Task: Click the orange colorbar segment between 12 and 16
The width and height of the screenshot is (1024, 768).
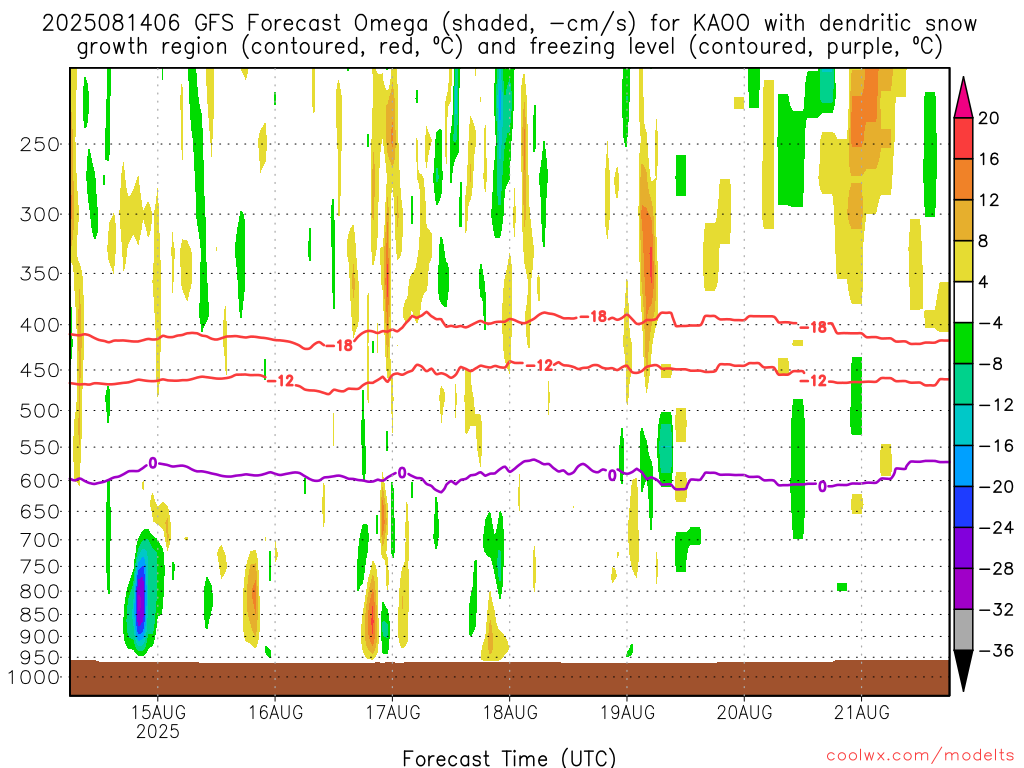Action: coord(963,179)
